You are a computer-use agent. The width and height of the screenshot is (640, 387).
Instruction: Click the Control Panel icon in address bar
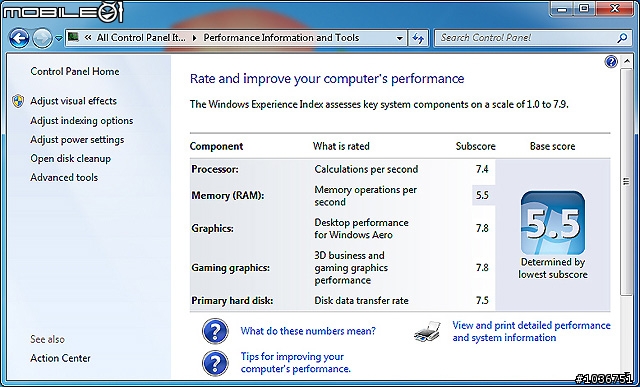pos(73,38)
